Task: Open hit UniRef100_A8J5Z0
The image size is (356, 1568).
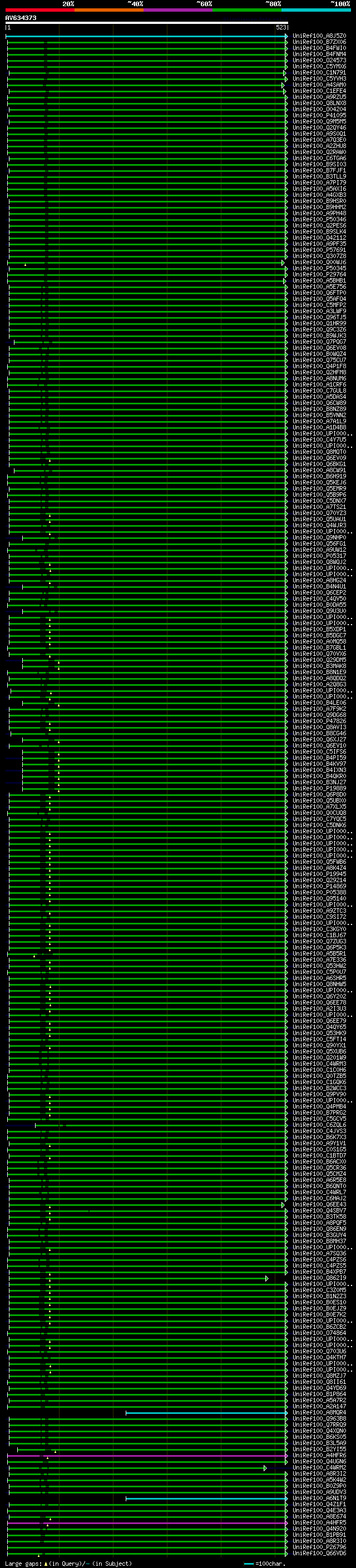Action: tap(319, 36)
